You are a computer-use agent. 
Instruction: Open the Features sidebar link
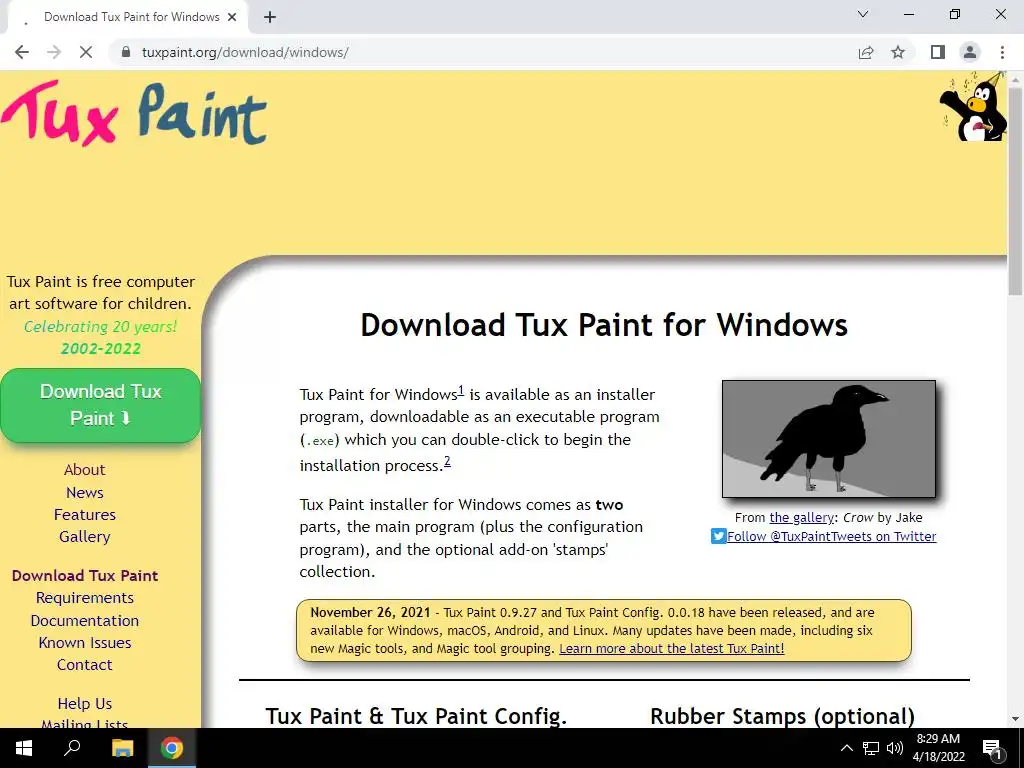(x=84, y=515)
